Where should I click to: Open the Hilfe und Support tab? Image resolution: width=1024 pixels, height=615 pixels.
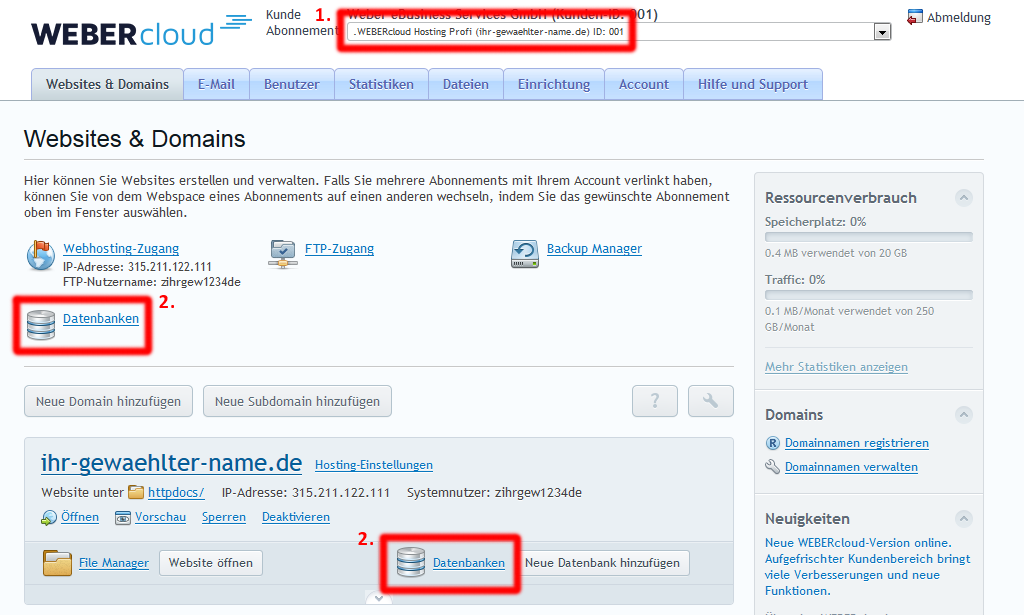pyautogui.click(x=752, y=84)
